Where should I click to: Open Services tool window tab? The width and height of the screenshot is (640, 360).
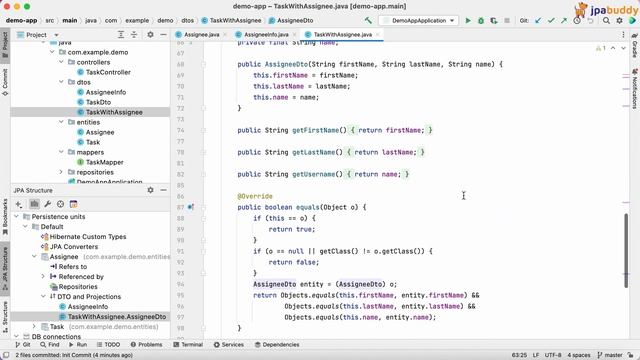(229, 344)
